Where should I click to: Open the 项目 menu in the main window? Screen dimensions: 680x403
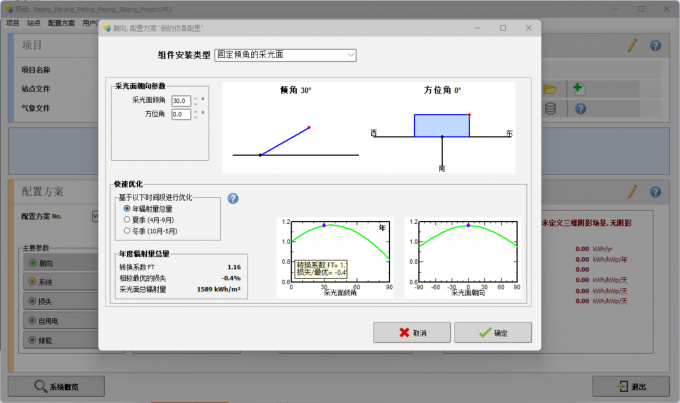click(x=13, y=23)
